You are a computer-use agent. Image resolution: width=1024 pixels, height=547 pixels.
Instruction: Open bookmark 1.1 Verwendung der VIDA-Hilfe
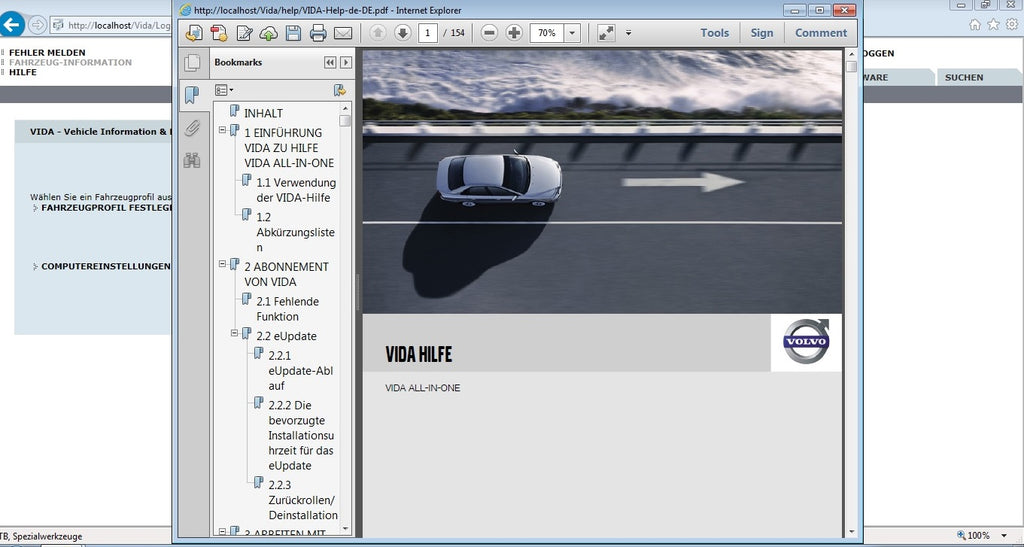coord(296,190)
